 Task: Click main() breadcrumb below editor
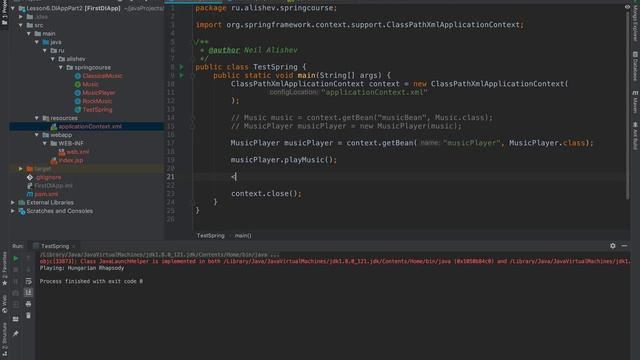pyautogui.click(x=243, y=236)
